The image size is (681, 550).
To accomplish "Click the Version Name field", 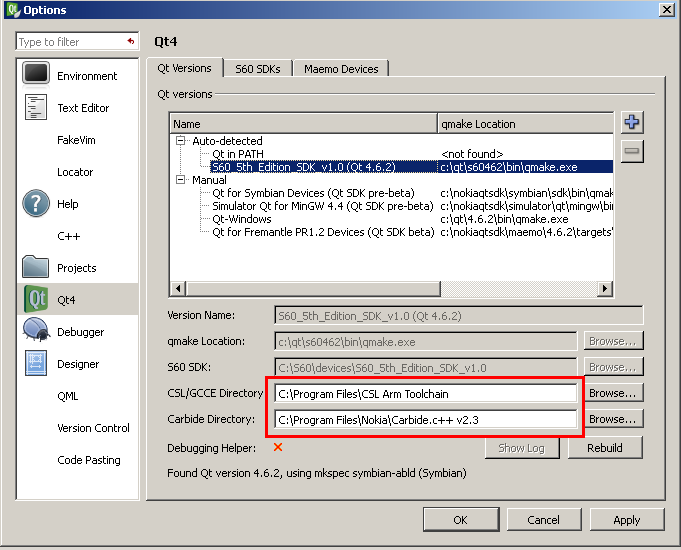I will (459, 315).
